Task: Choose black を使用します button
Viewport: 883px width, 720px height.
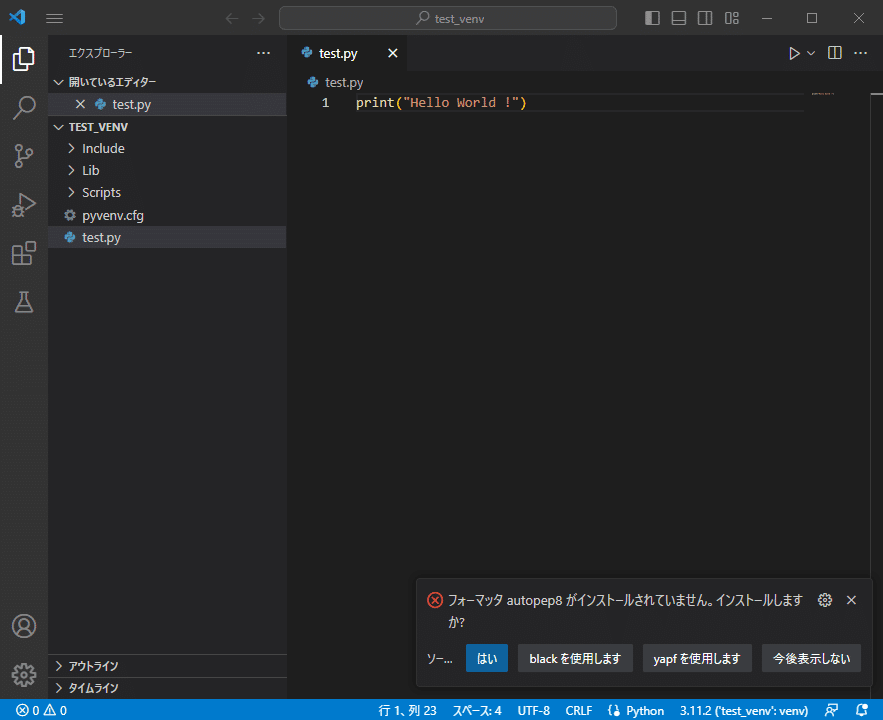Action: [x=575, y=658]
